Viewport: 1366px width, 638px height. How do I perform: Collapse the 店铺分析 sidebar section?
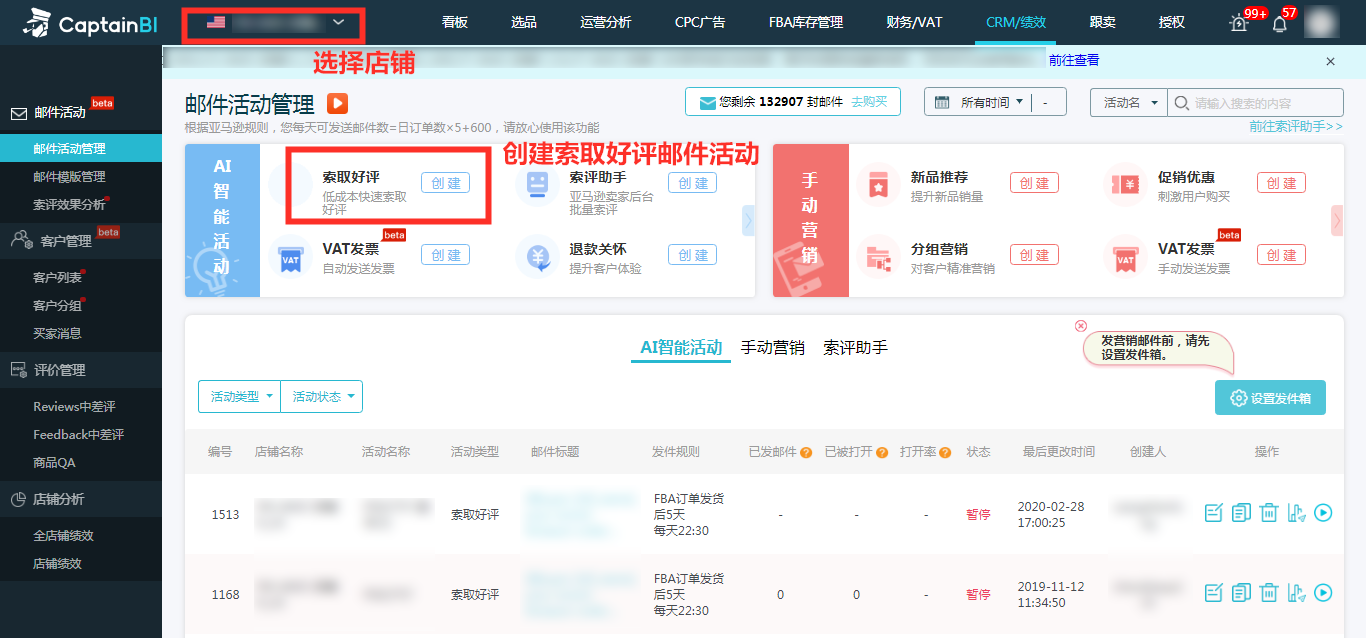pos(81,499)
